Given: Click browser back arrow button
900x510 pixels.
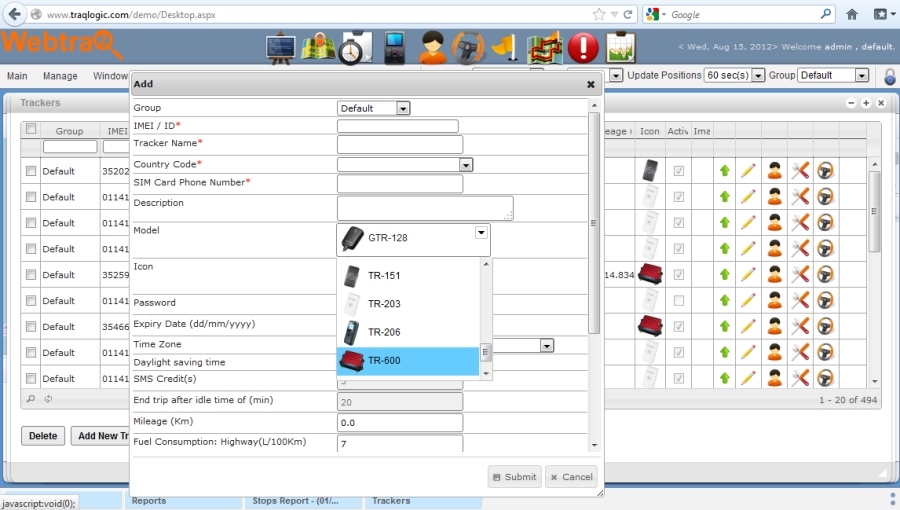Looking at the screenshot, I should click(x=14, y=14).
